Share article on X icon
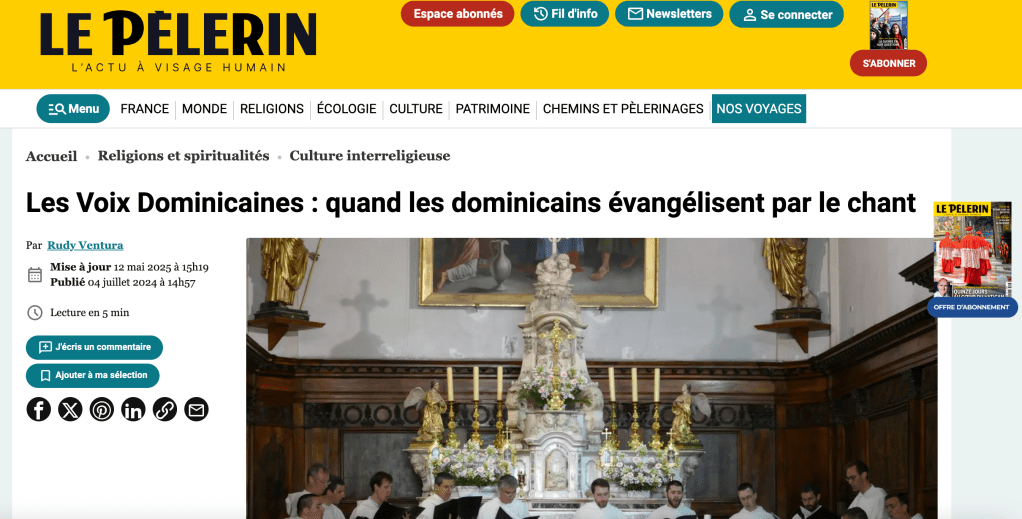The height and width of the screenshot is (519, 1022). pyautogui.click(x=70, y=409)
